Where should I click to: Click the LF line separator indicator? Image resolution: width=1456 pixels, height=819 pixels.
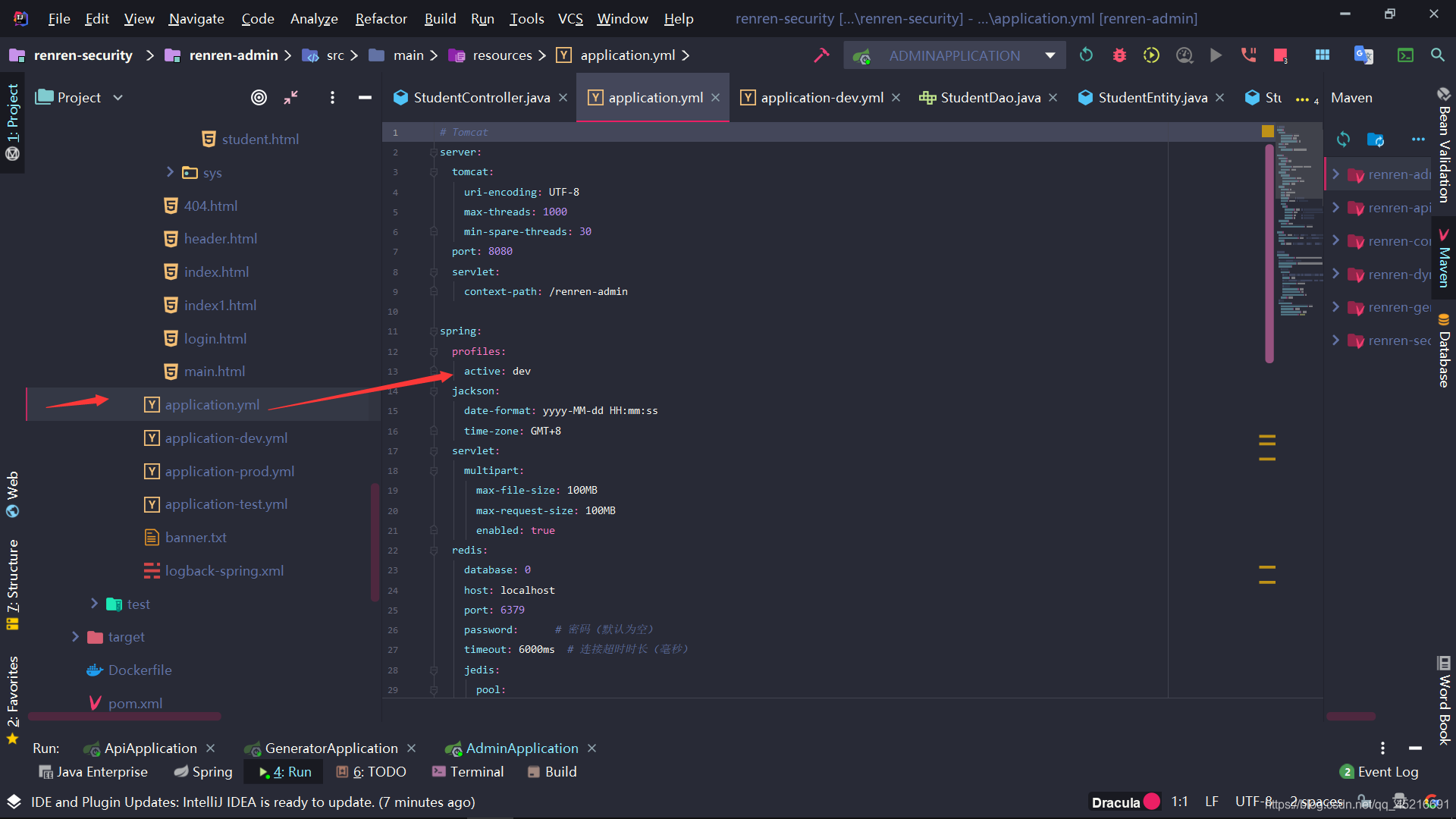[1212, 802]
